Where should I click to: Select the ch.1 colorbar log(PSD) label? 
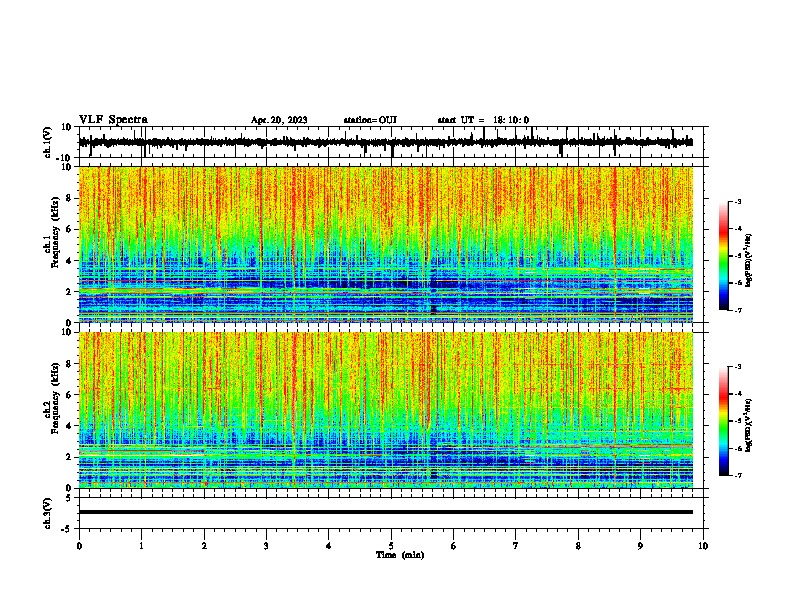749,260
